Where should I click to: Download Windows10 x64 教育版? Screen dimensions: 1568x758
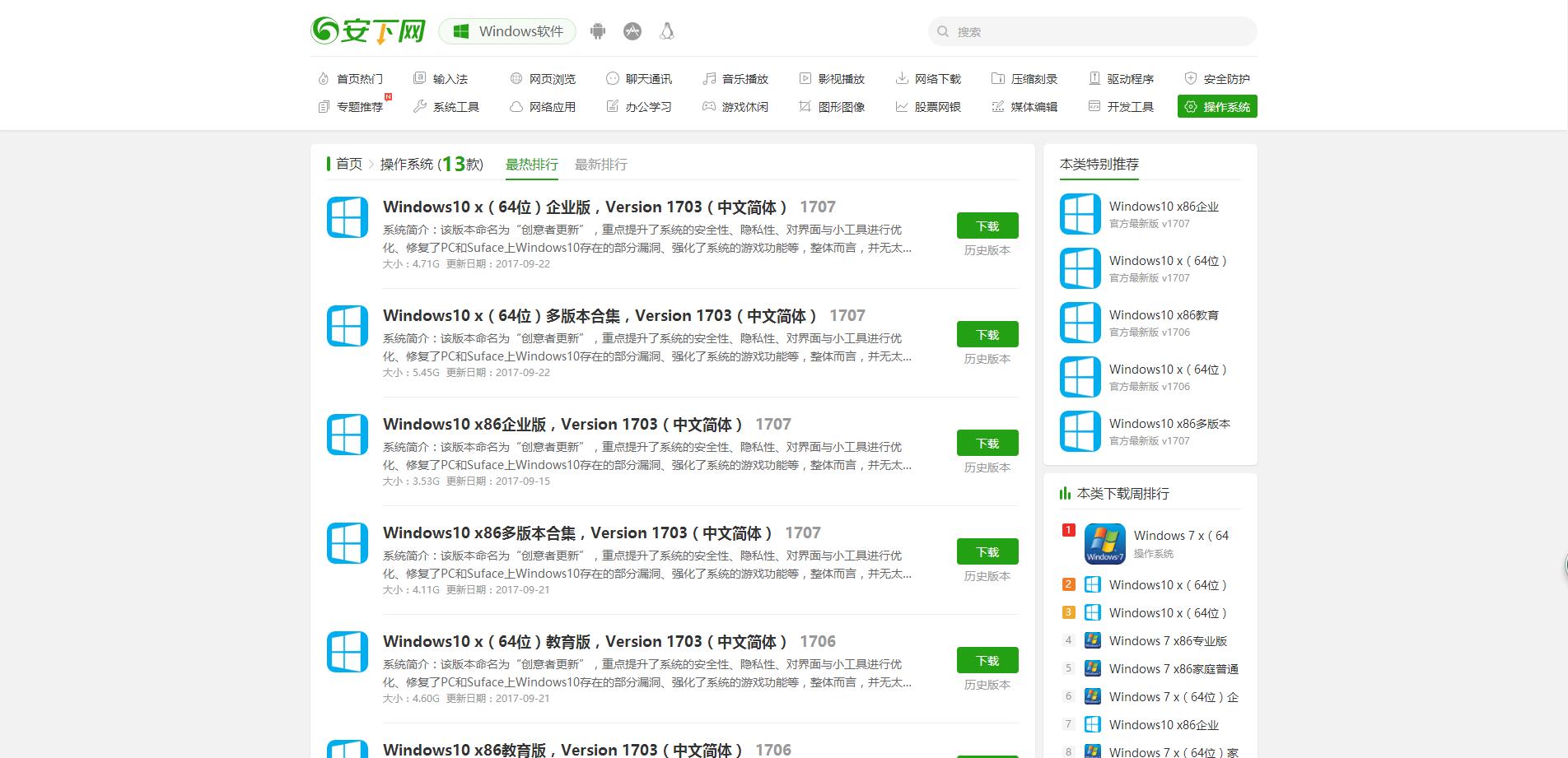[x=987, y=660]
